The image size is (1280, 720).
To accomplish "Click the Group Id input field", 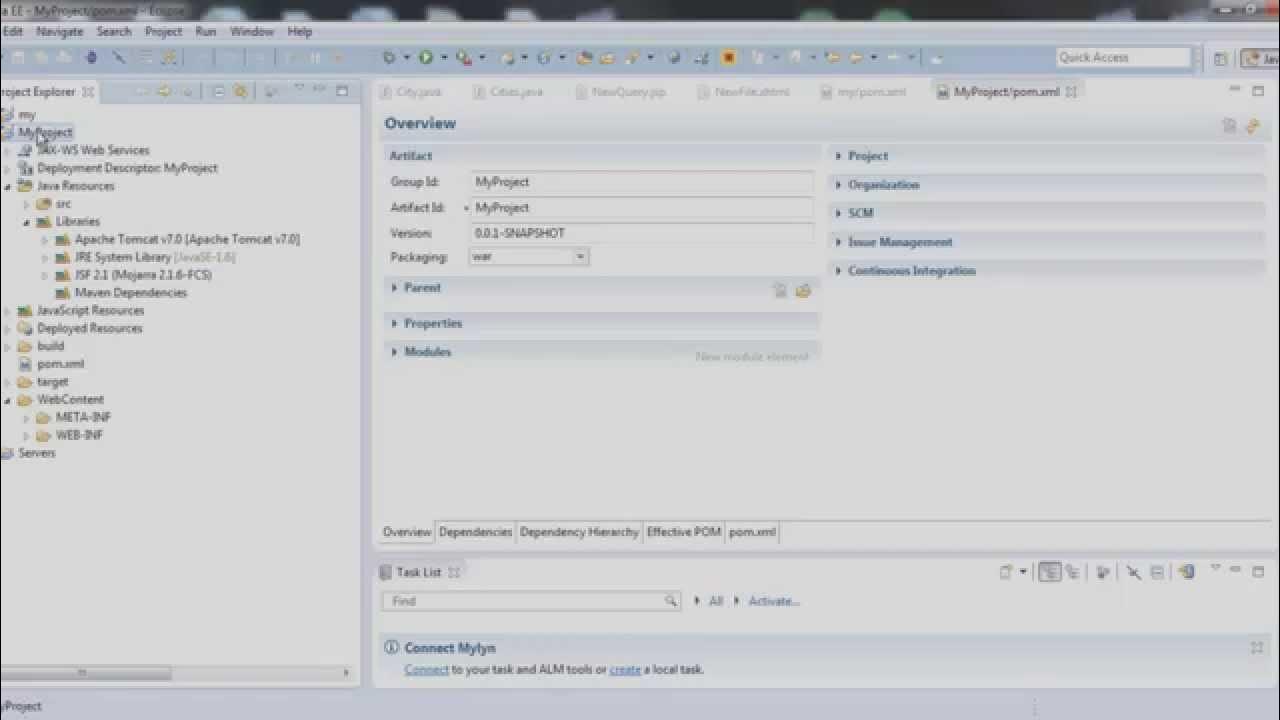I will coord(642,182).
